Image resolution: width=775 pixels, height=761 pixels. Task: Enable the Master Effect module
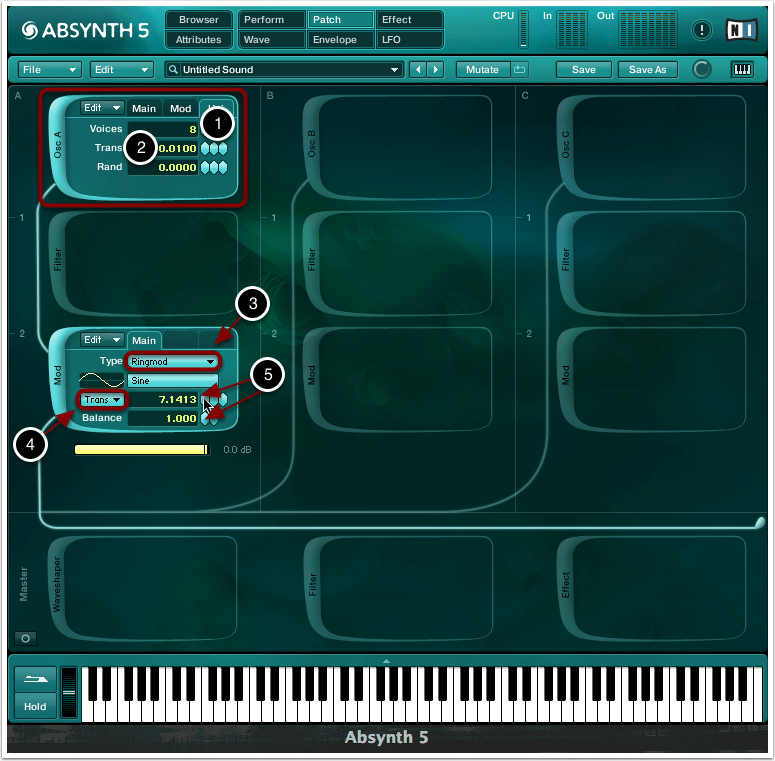[x=565, y=585]
